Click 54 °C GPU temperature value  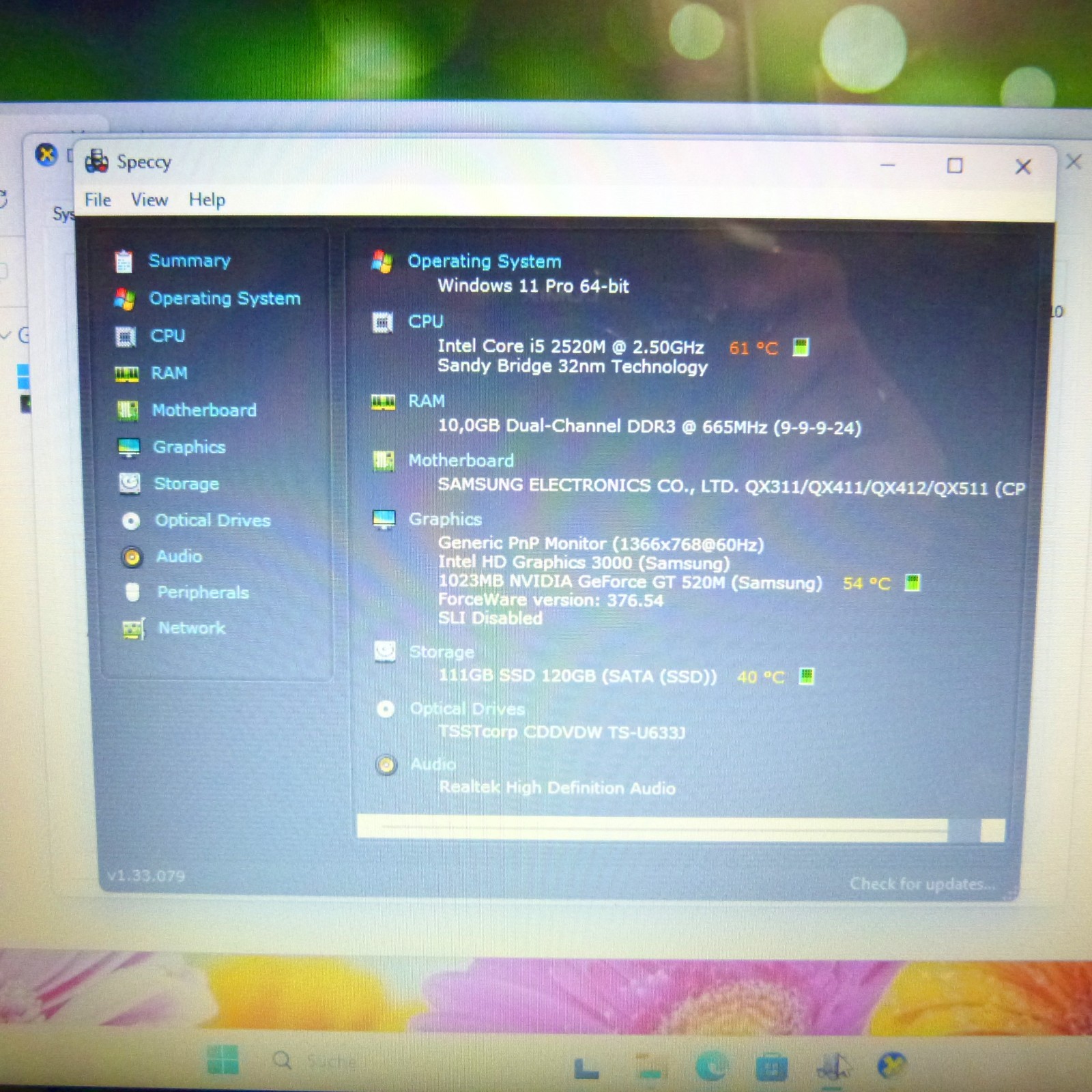[867, 583]
